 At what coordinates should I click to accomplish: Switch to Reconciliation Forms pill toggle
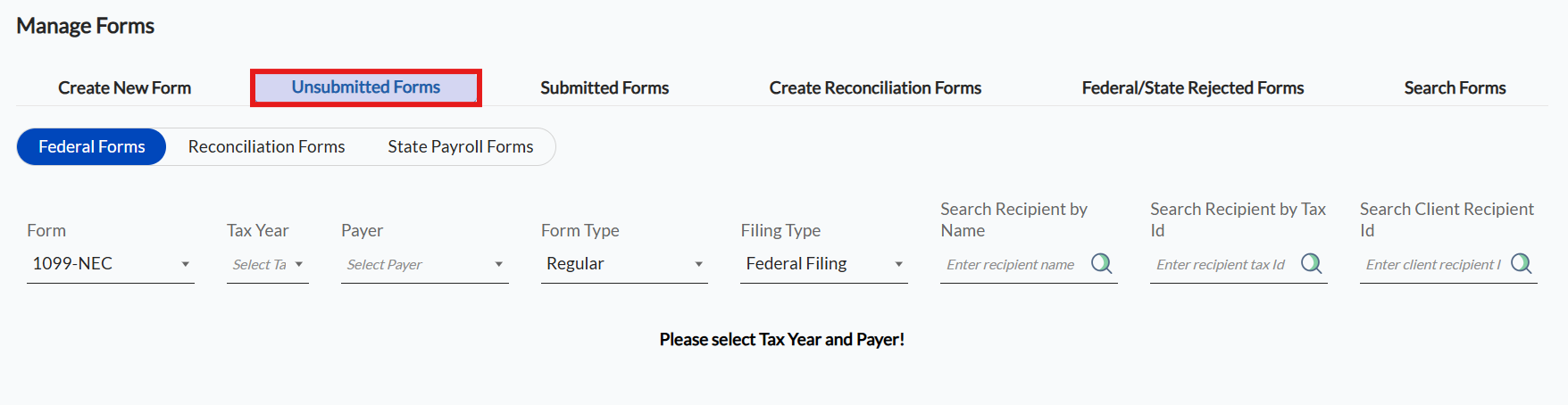click(x=266, y=146)
